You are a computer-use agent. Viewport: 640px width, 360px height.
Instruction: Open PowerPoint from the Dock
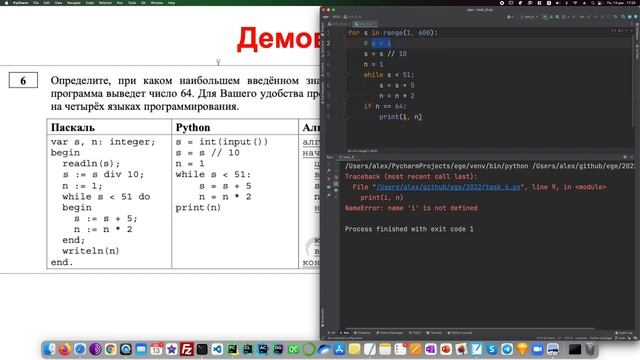446,349
